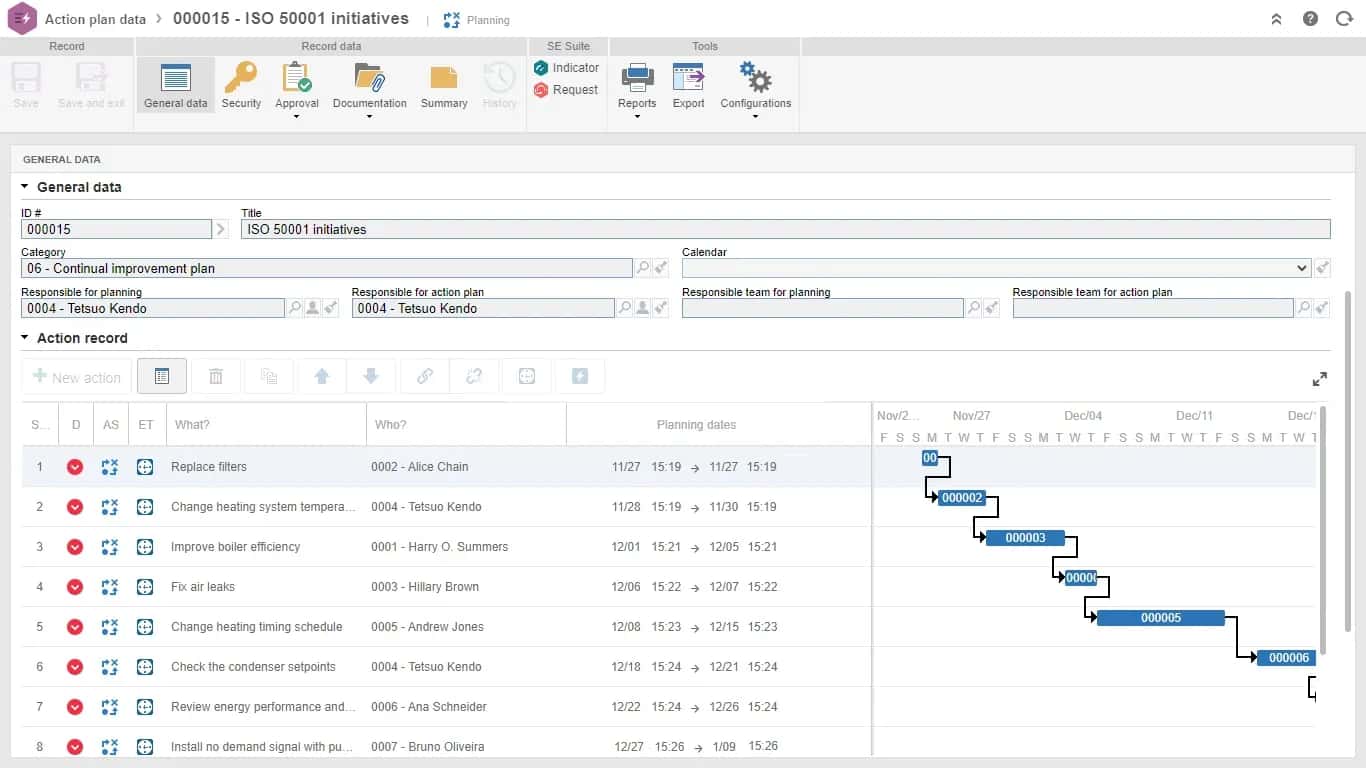Click 0003 - Hillary Brown cell
Viewport: 1366px width, 768px height.
(425, 587)
